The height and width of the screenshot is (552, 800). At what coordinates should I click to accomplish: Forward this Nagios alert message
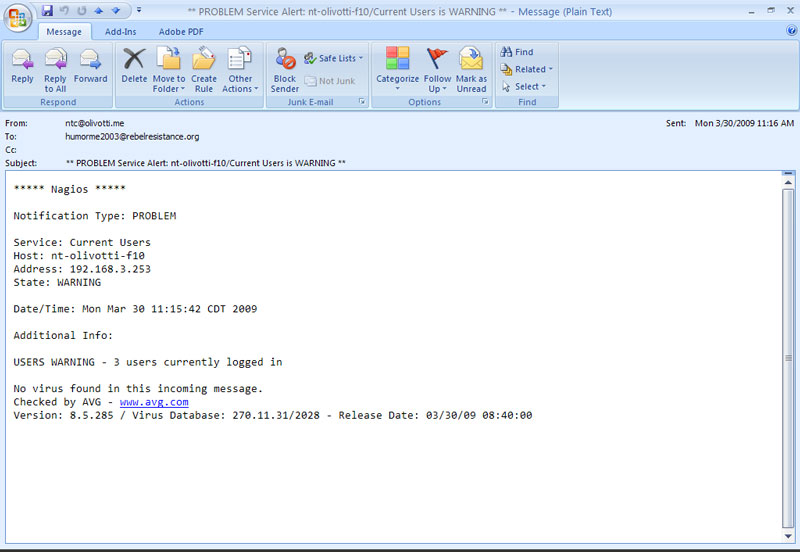[90, 65]
